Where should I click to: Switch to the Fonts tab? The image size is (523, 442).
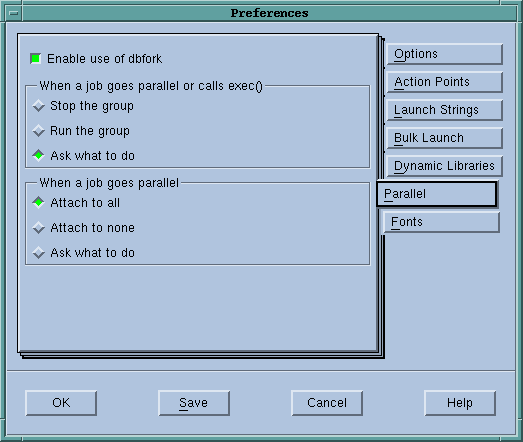coord(441,222)
